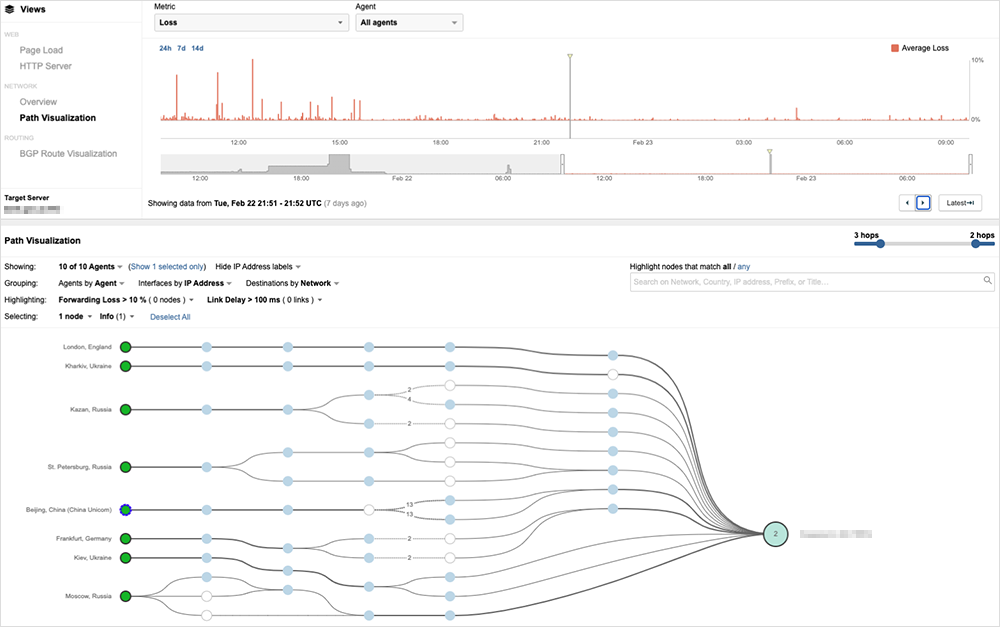Switch highlight match to any
1000x627 pixels.
743,267
